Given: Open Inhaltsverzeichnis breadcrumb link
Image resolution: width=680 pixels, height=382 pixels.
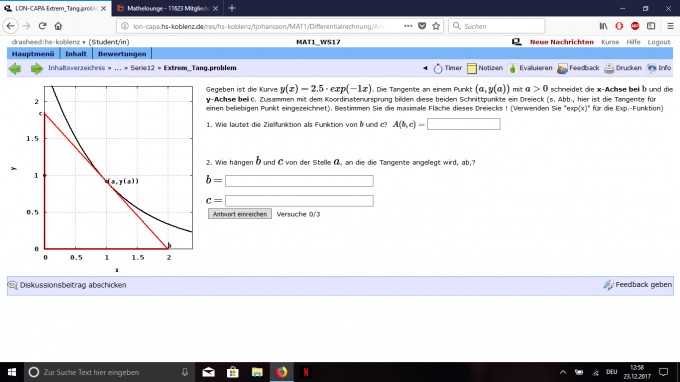Looking at the screenshot, I should point(76,68).
